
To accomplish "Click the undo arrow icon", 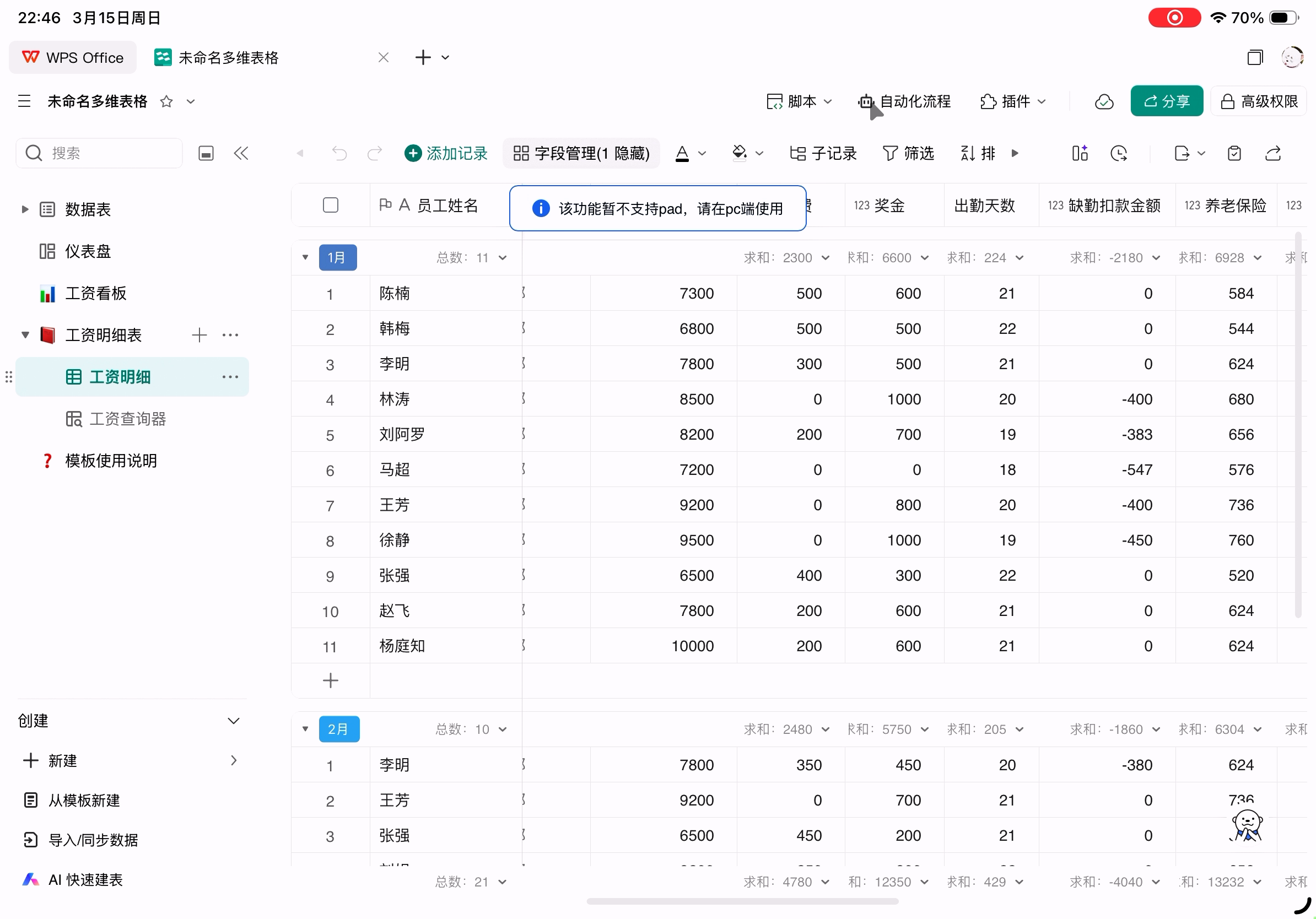I will tap(339, 154).
